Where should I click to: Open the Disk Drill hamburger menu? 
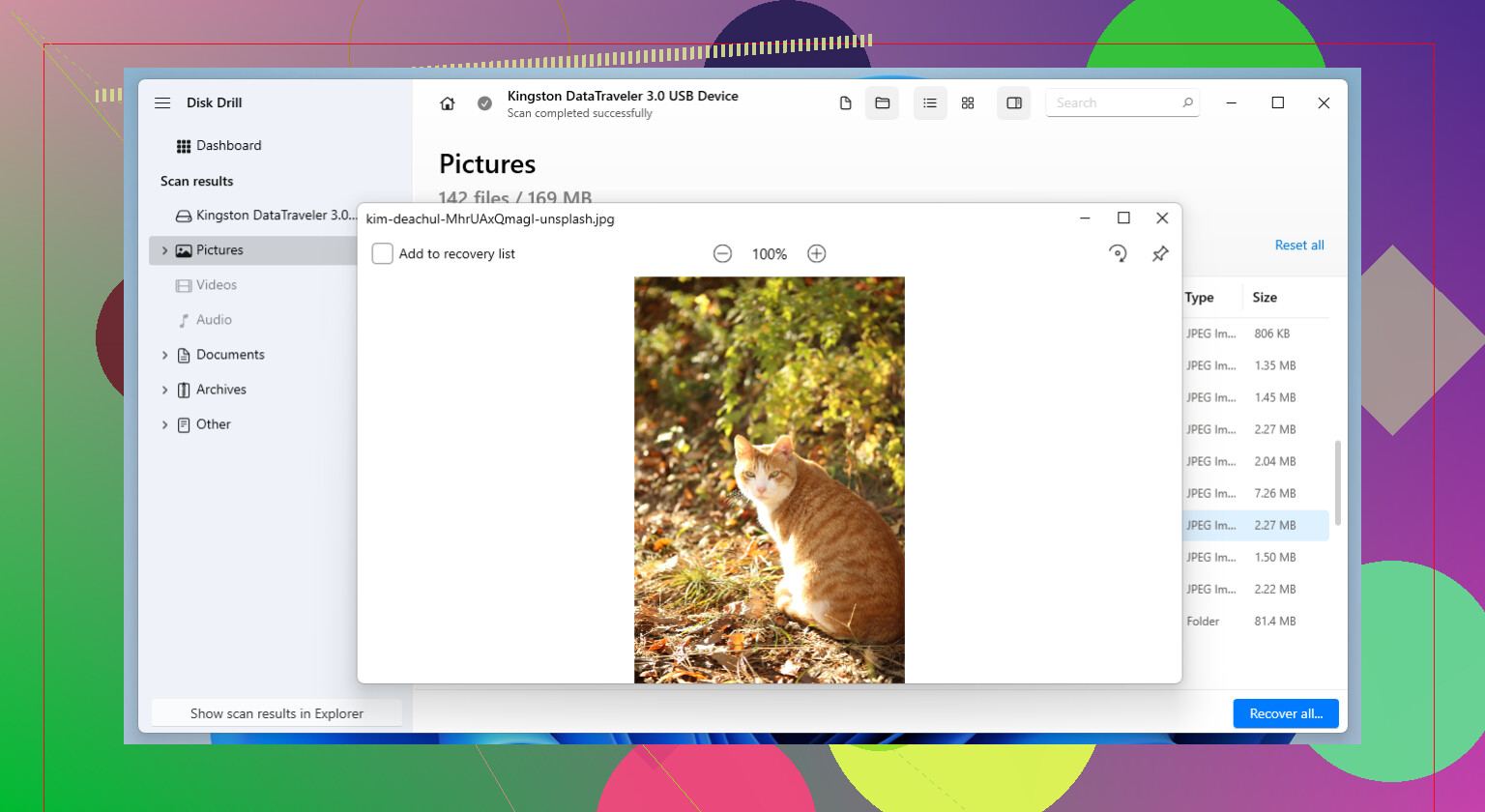162,102
